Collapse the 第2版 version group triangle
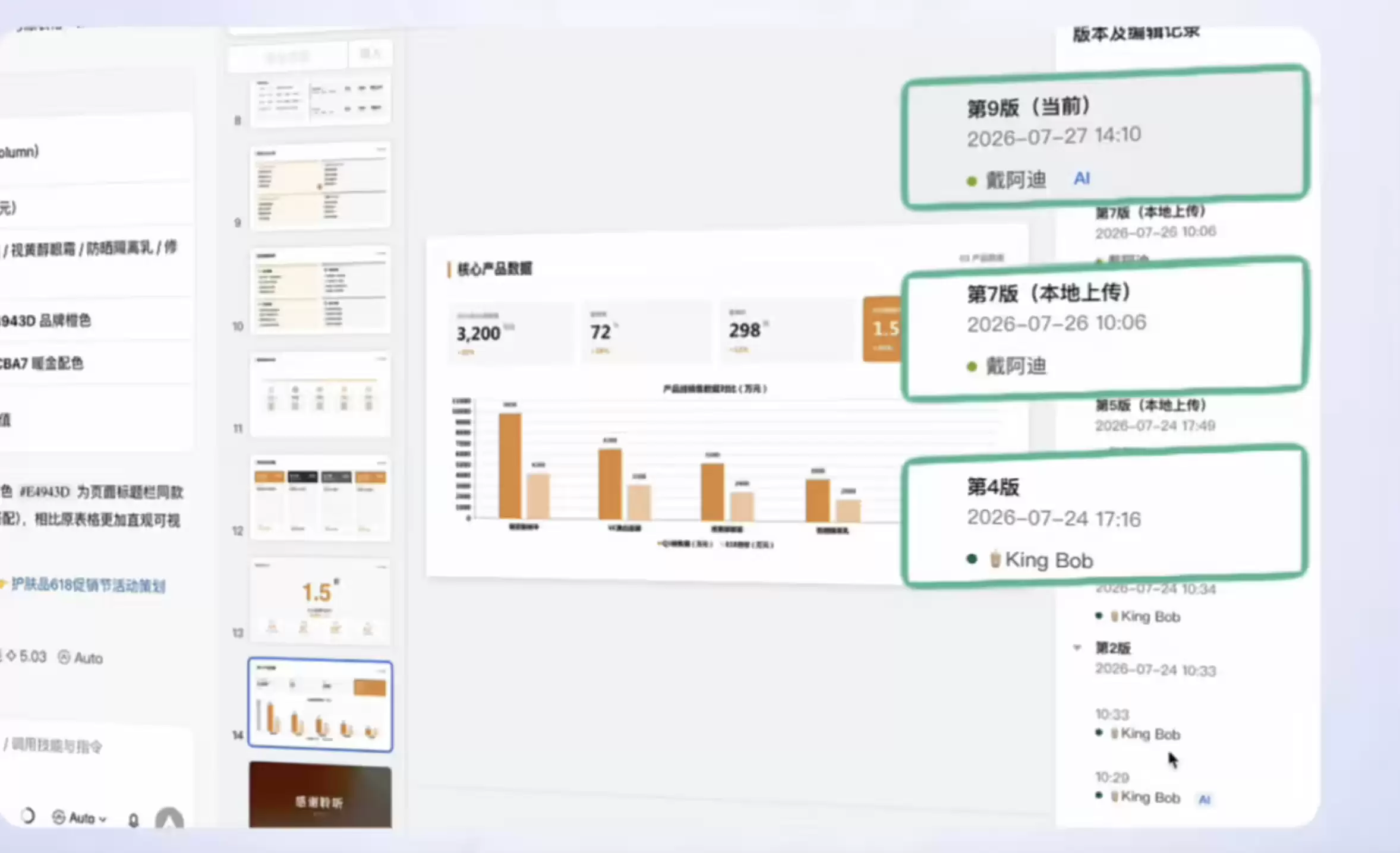Image resolution: width=1400 pixels, height=853 pixels. [1077, 647]
